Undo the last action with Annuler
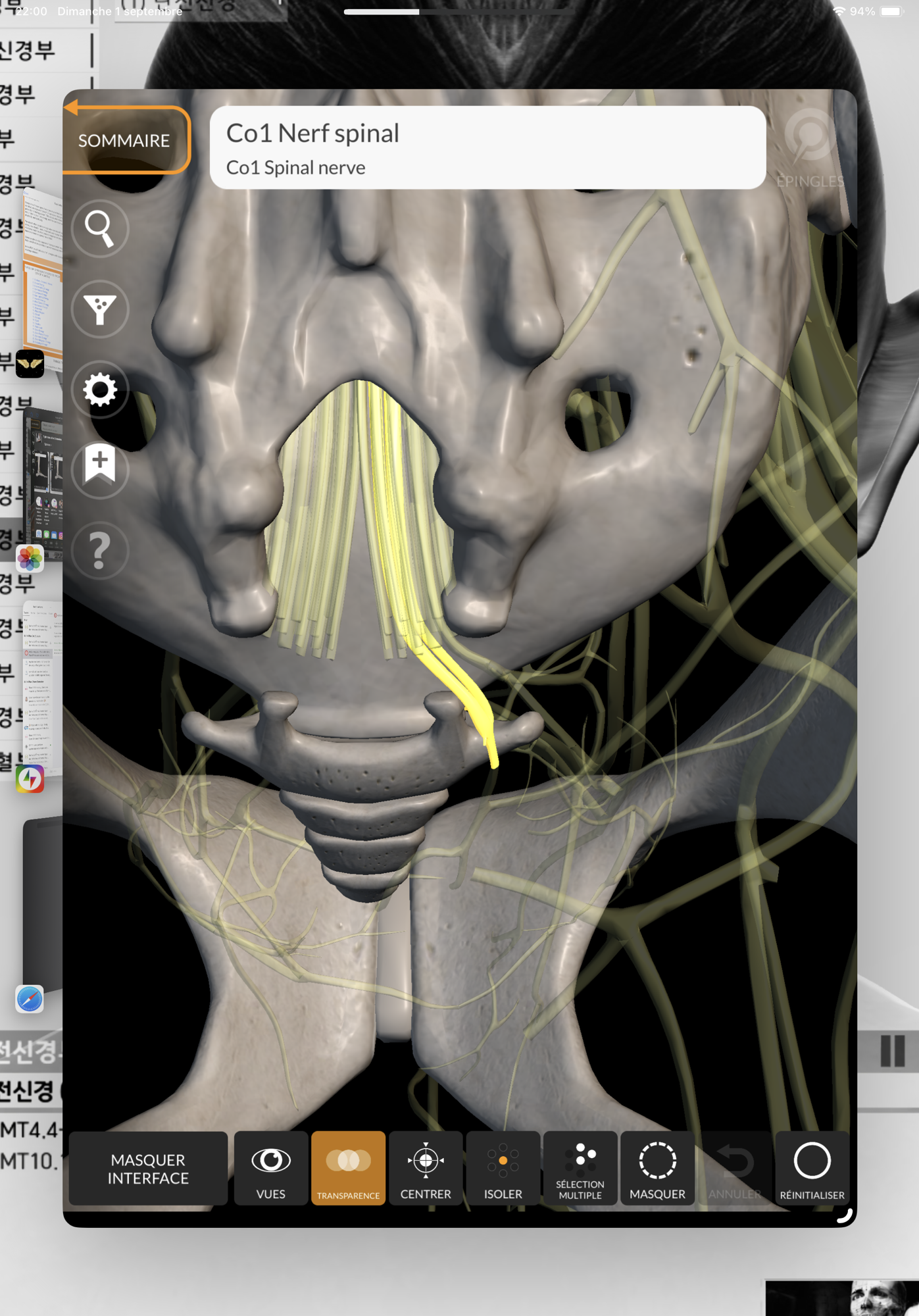Viewport: 919px width, 1316px height. 734,1169
